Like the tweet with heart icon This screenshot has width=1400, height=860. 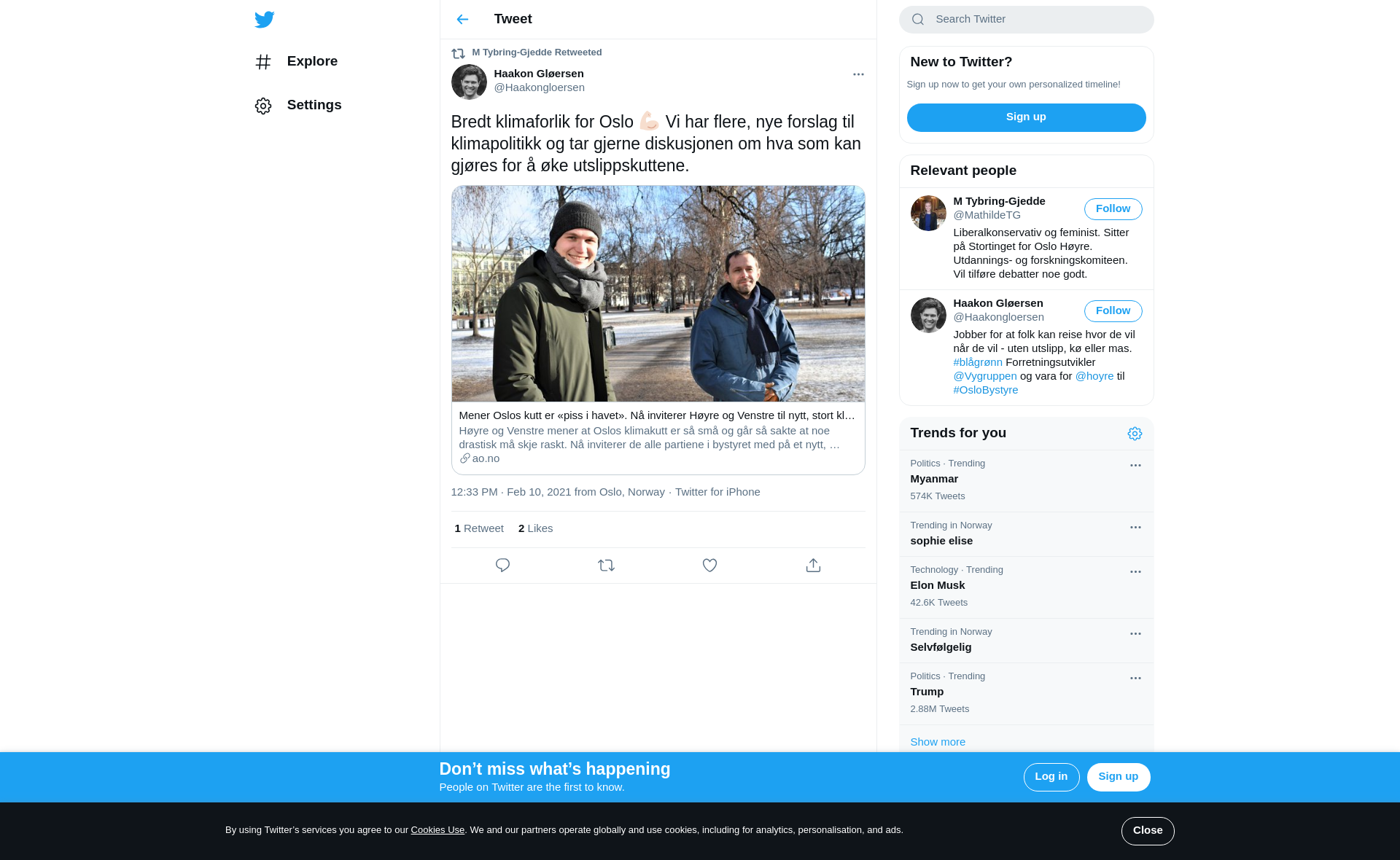pyautogui.click(x=709, y=566)
